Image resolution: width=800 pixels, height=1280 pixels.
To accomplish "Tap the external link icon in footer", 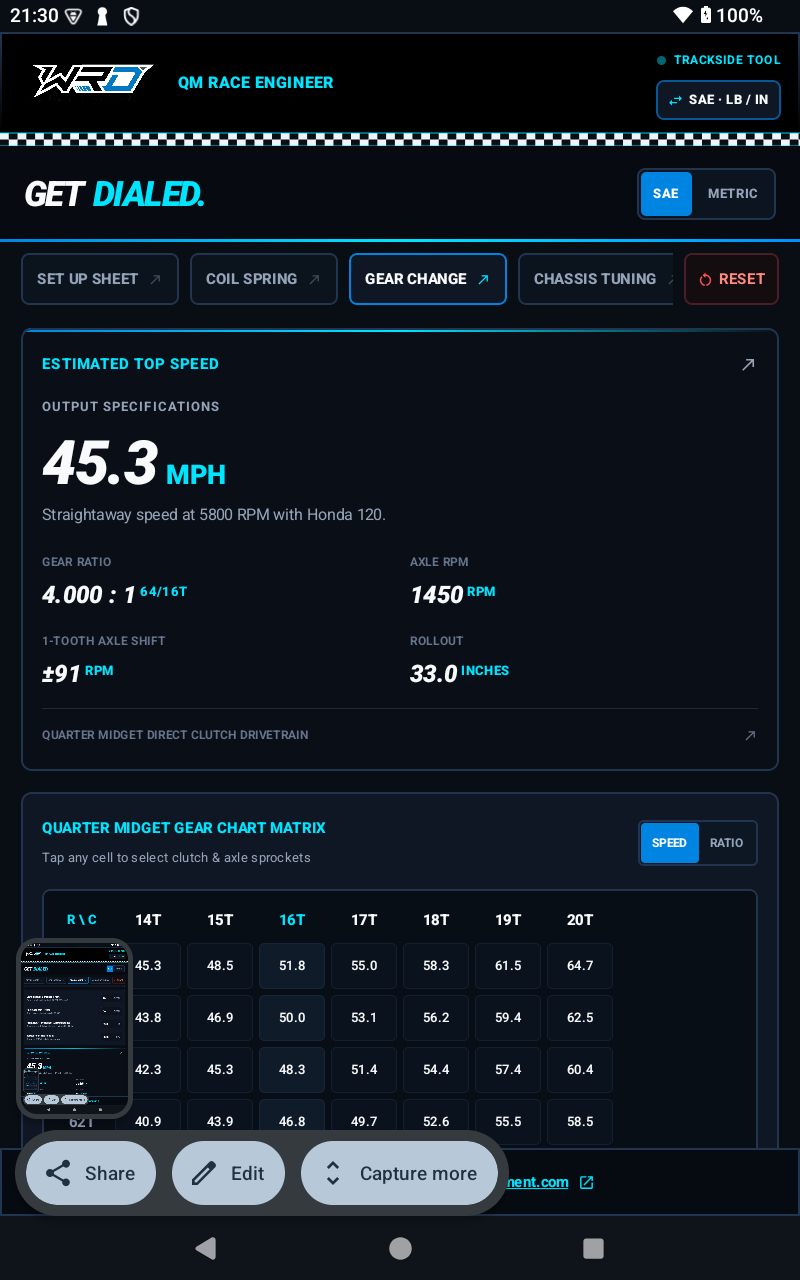I will click(x=587, y=1182).
